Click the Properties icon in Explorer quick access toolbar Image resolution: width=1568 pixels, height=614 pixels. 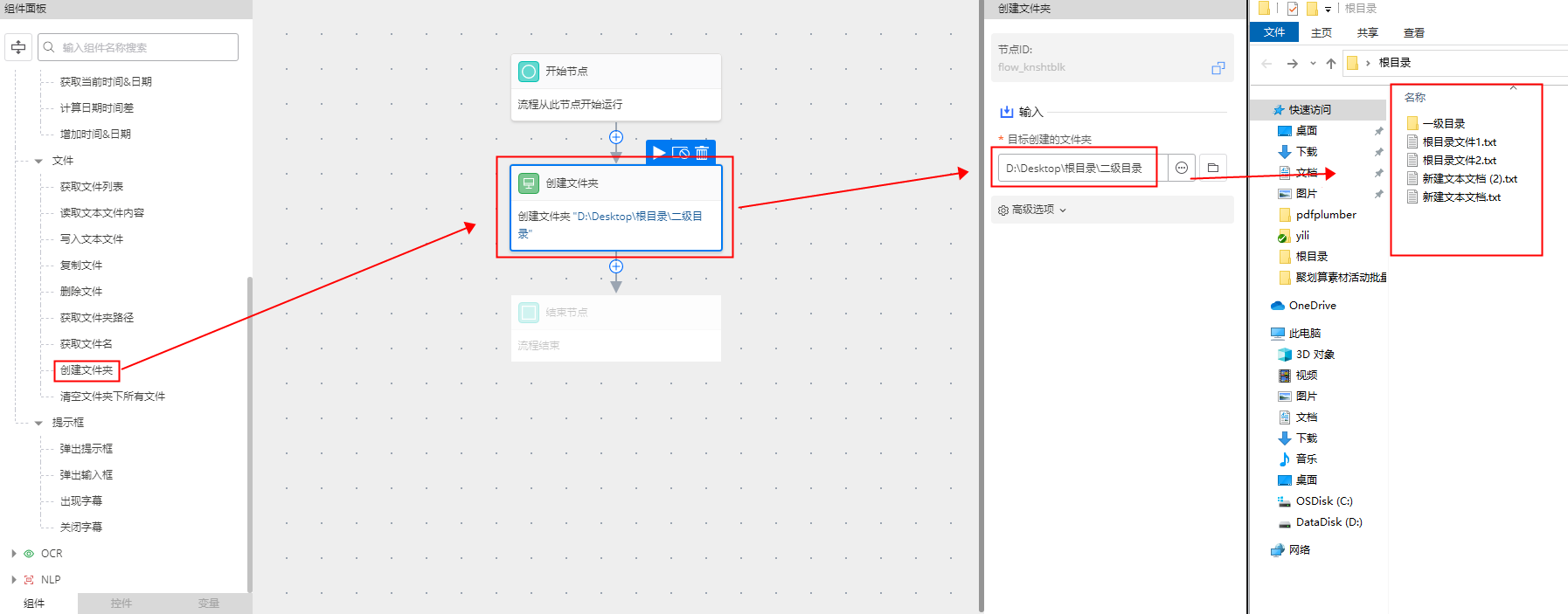tap(1293, 9)
